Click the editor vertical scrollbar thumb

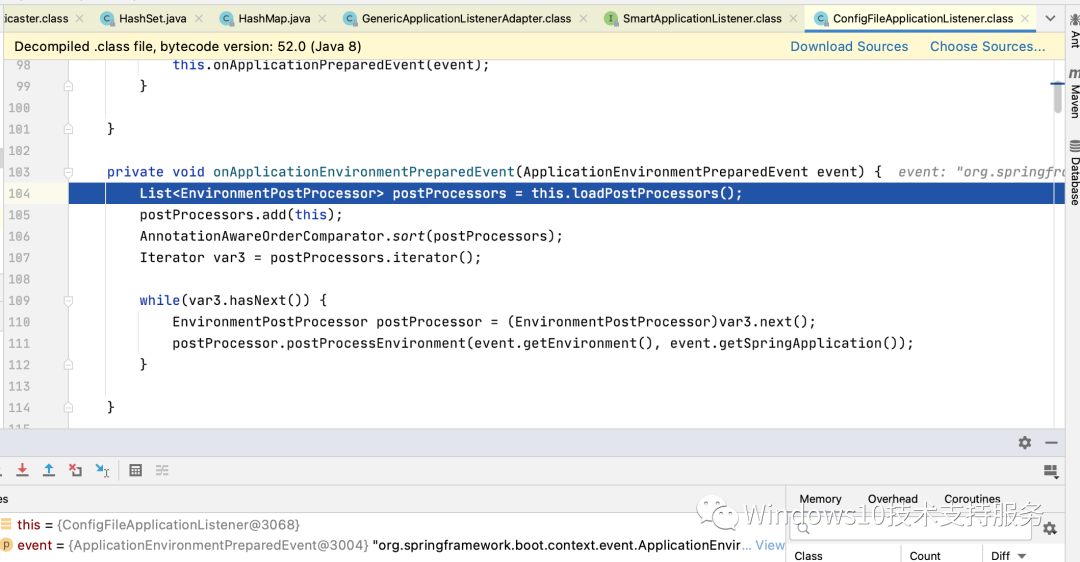point(1058,98)
